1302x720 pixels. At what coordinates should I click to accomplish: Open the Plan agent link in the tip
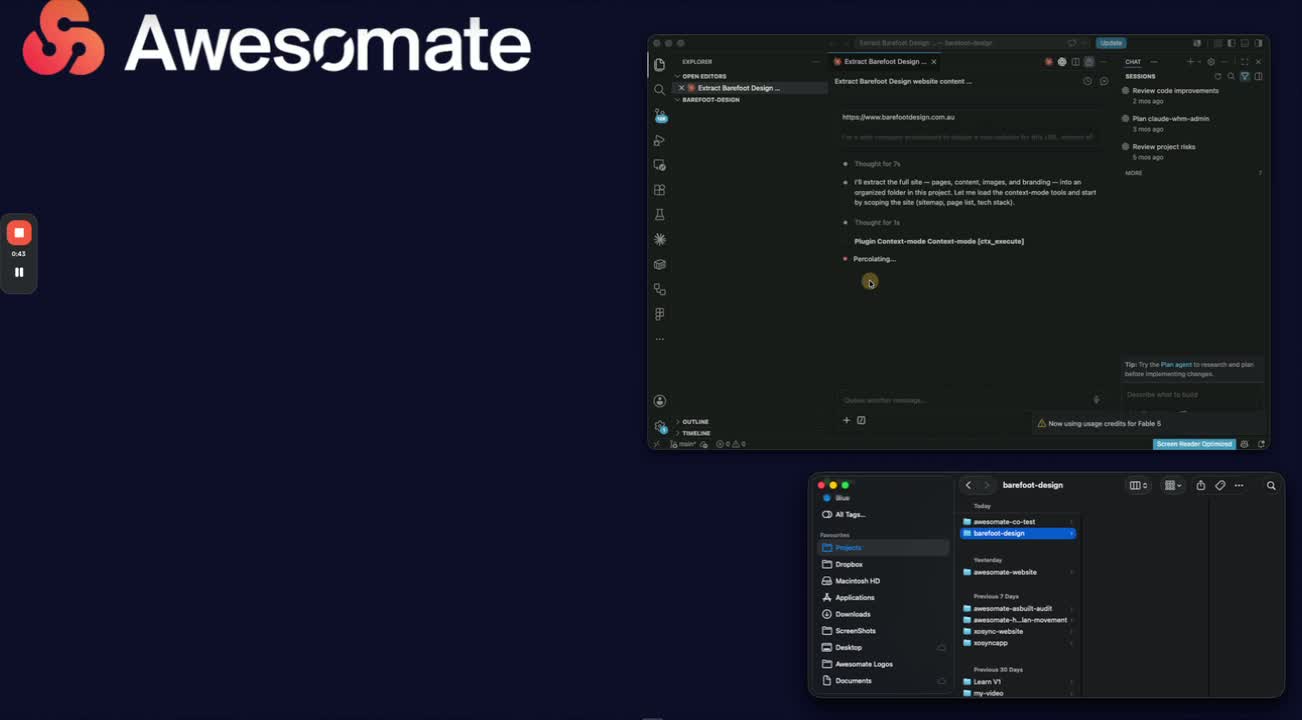pos(1176,365)
